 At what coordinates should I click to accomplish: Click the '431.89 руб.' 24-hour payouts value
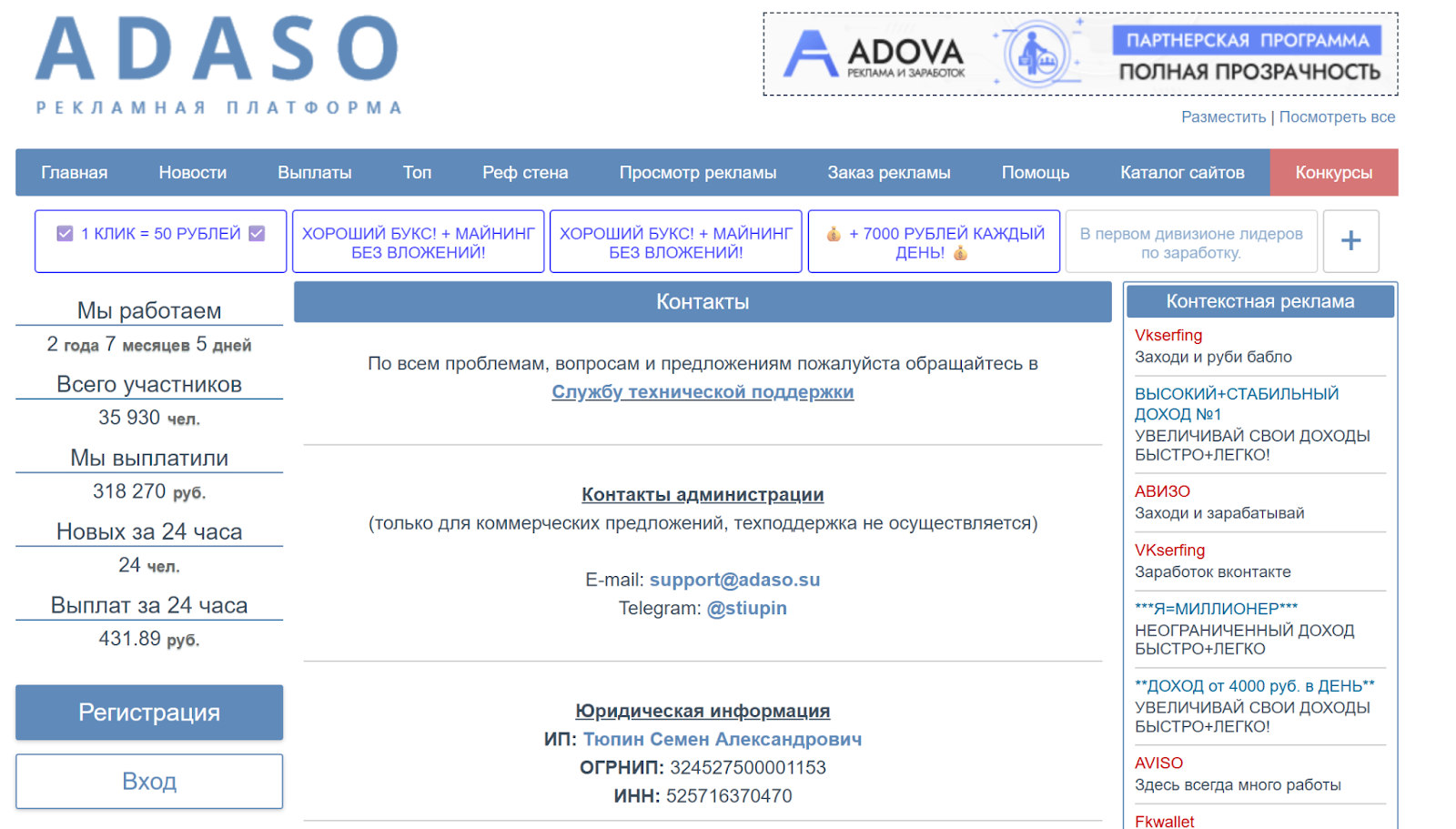click(149, 639)
